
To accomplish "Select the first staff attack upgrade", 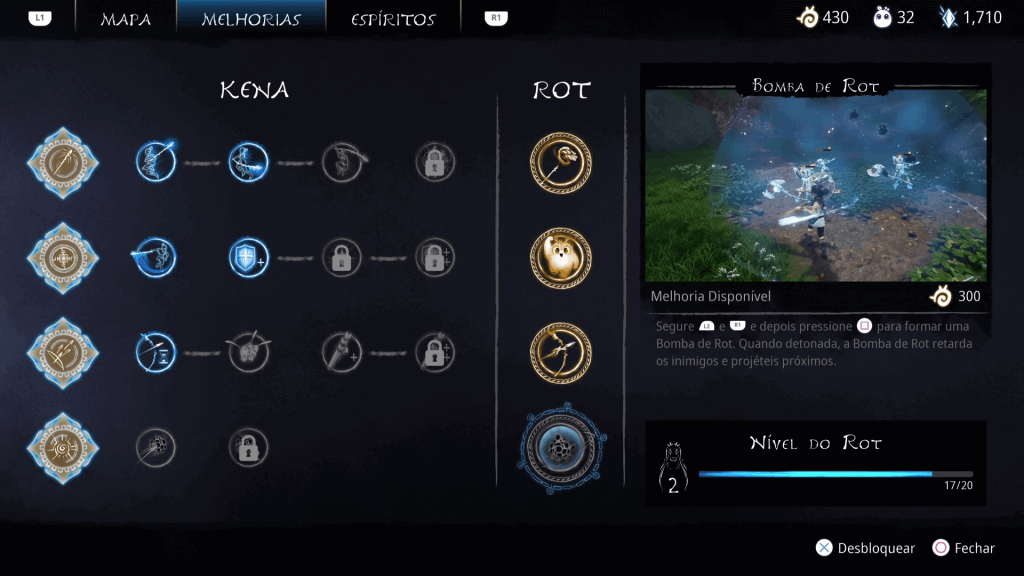I will click(x=156, y=162).
